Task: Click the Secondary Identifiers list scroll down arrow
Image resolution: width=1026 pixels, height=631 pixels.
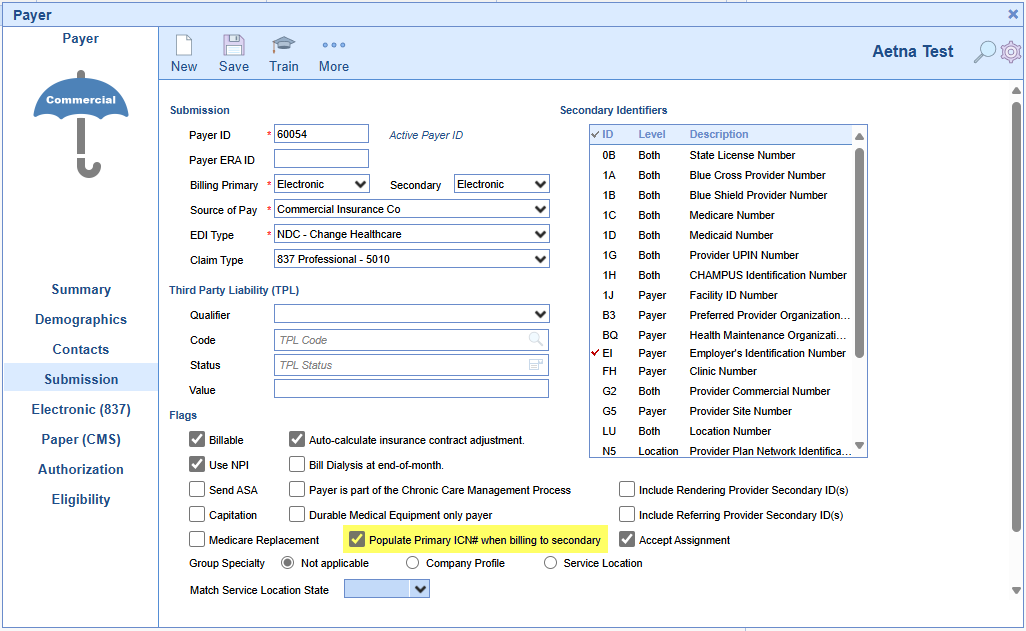Action: 859,446
